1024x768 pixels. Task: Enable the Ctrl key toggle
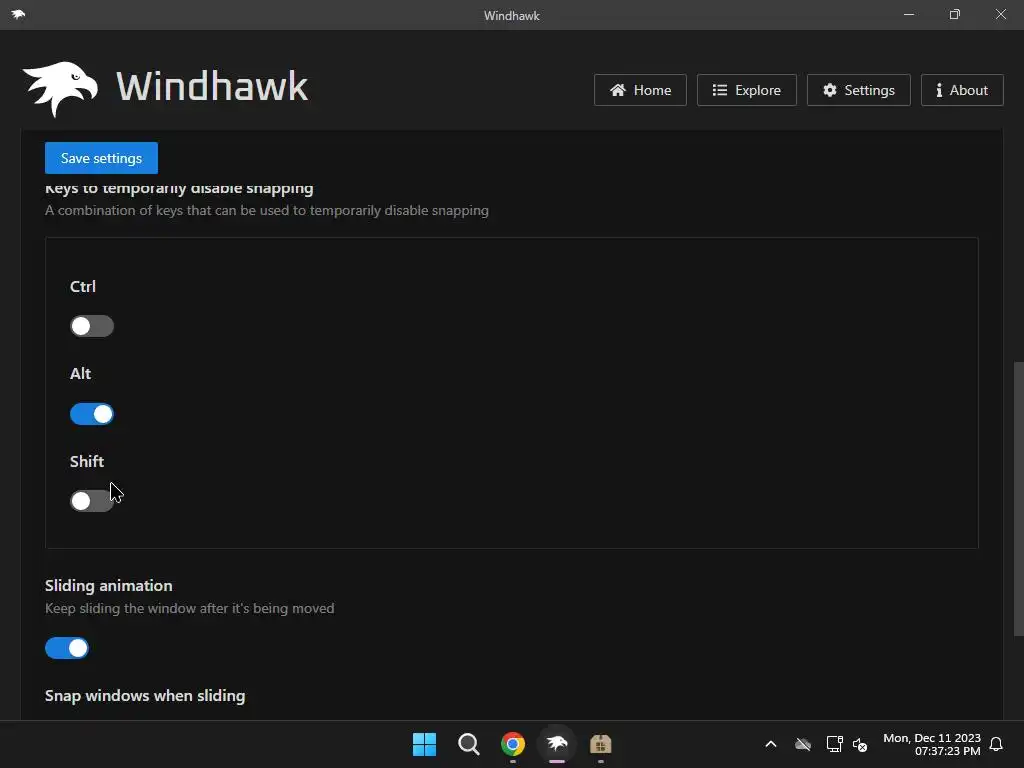click(x=92, y=326)
